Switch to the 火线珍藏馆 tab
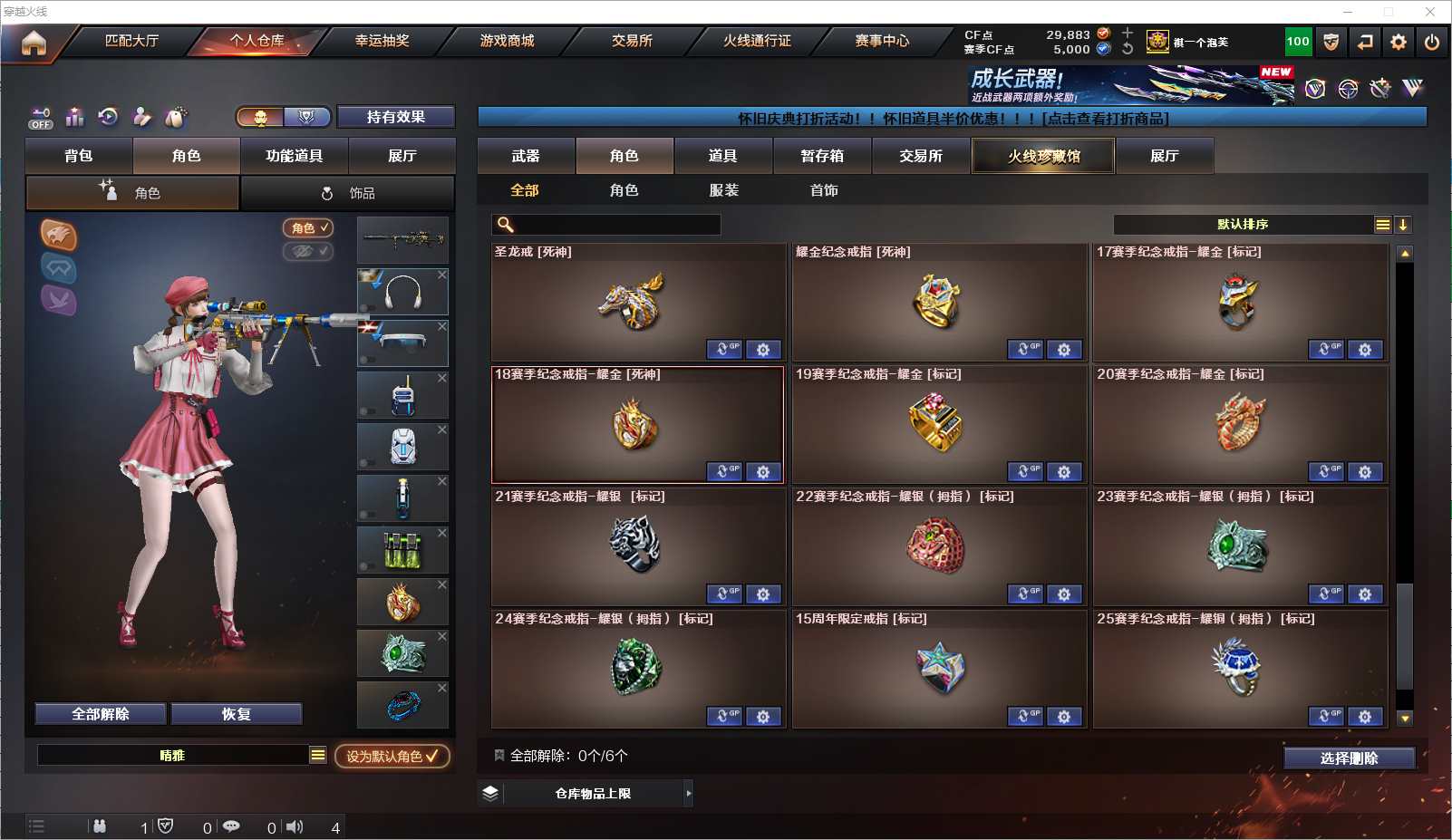The image size is (1452, 840). (x=1043, y=156)
